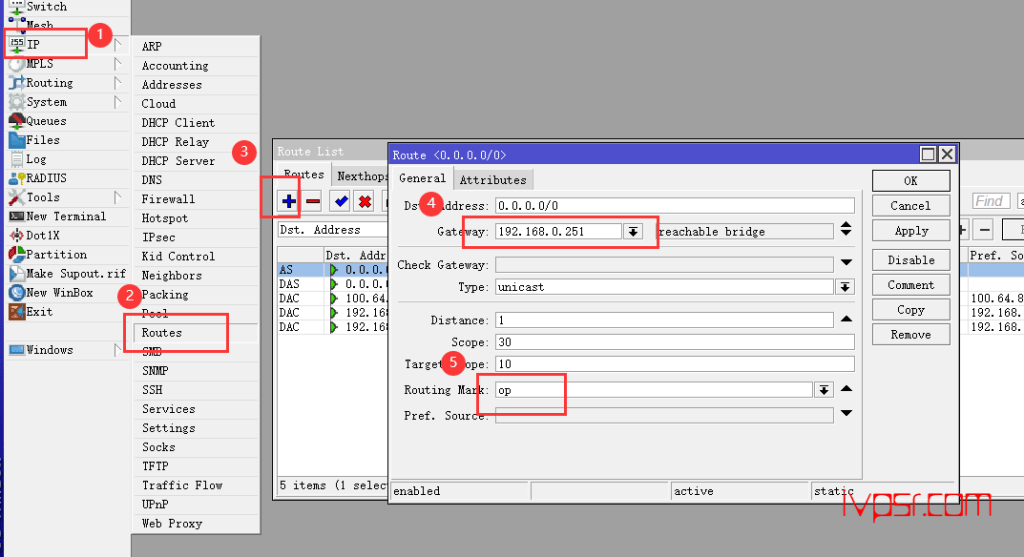Viewport: 1024px width, 557px height.
Task: Click Make Supout.rif sidebar item
Action: point(75,274)
